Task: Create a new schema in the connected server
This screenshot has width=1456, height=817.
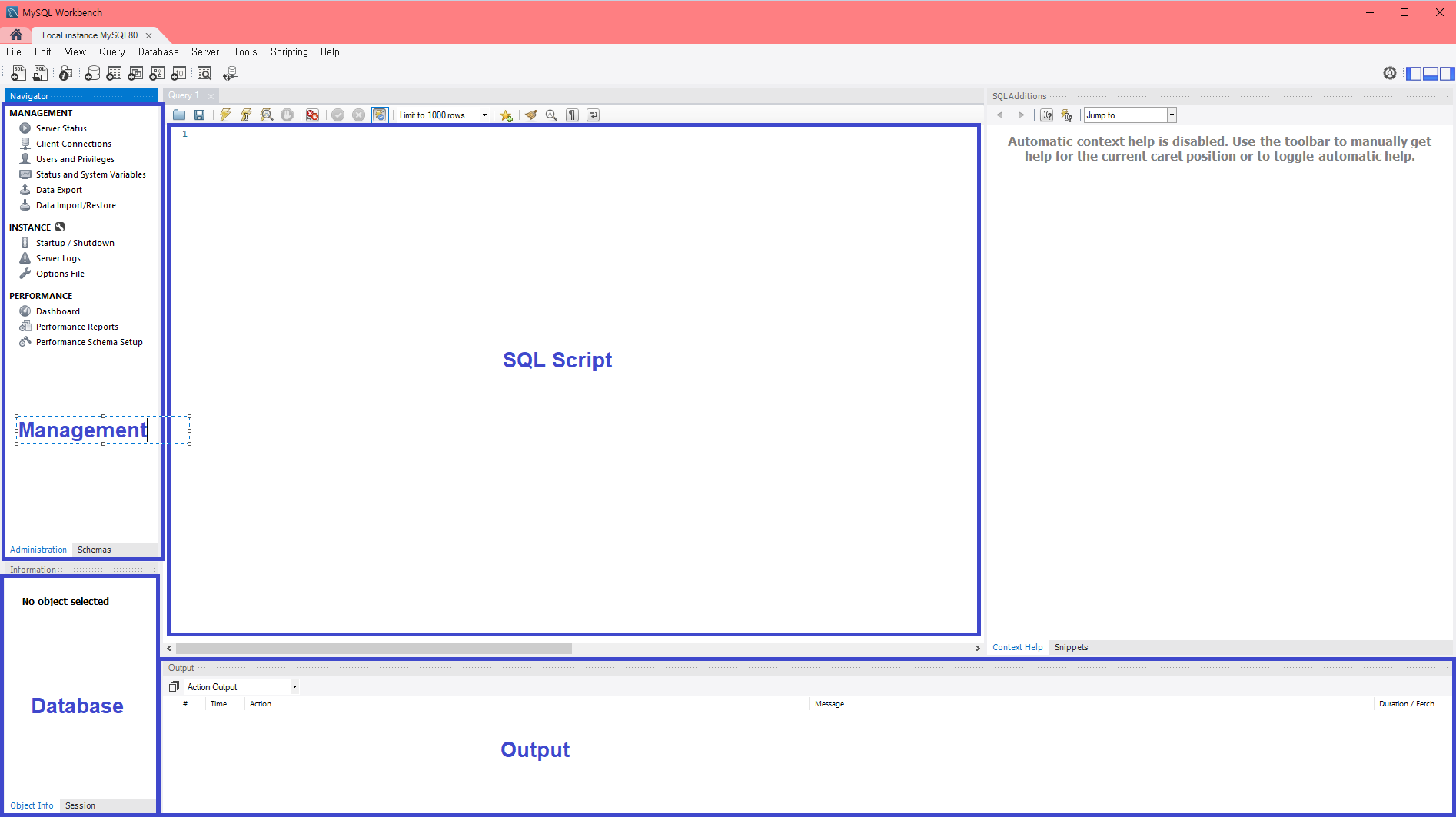Action: pyautogui.click(x=92, y=73)
